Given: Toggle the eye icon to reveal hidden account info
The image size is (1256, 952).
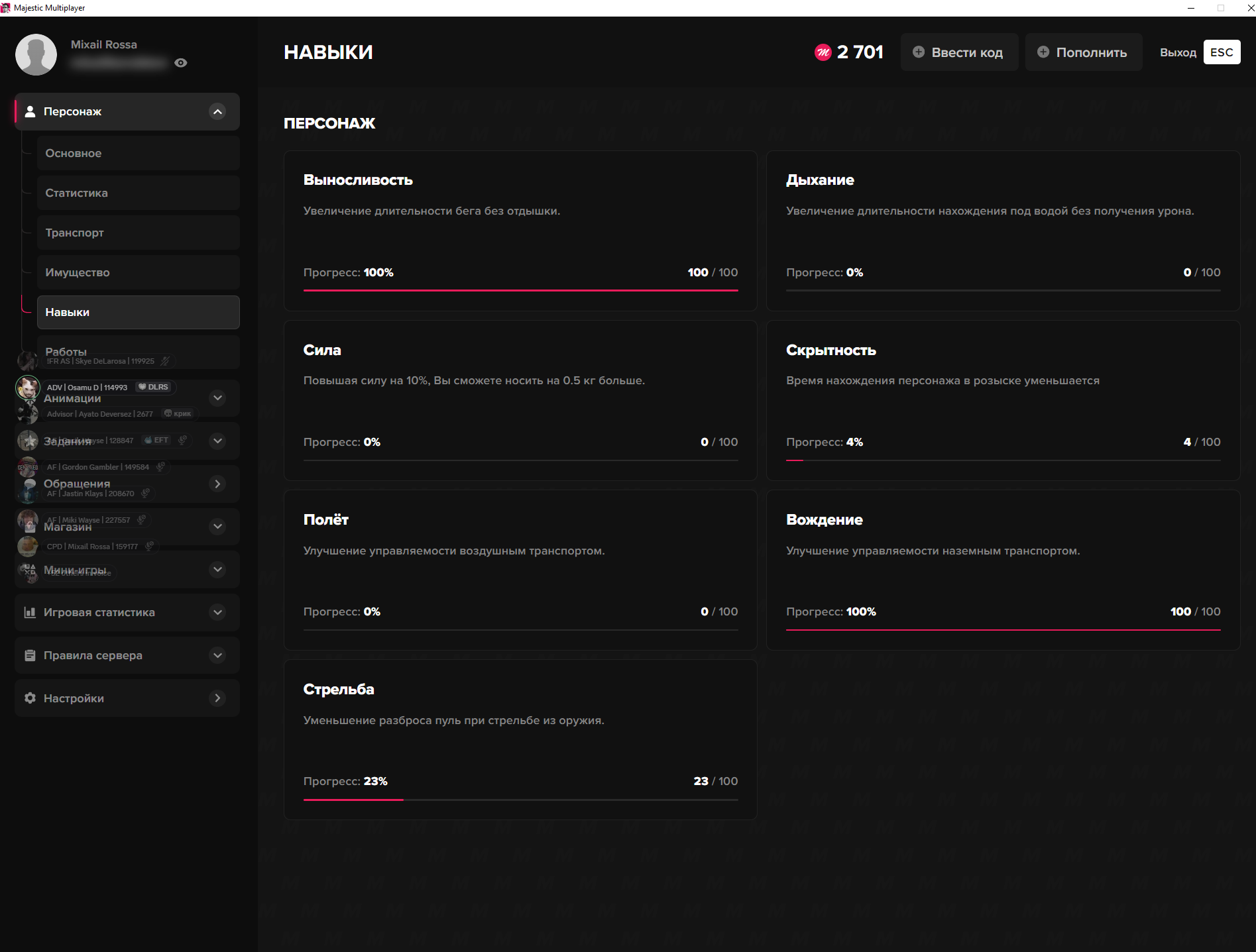Looking at the screenshot, I should [180, 63].
